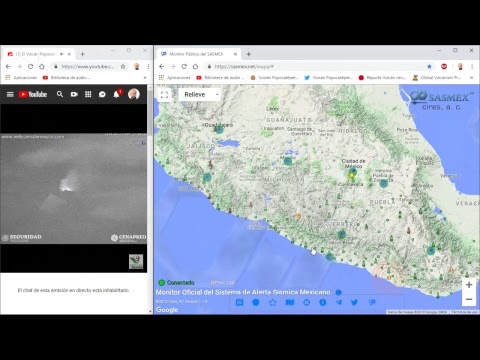Image resolution: width=480 pixels, height=360 pixels.
Task: Open the YouTube hamburger guide menu
Action: [x=10, y=94]
